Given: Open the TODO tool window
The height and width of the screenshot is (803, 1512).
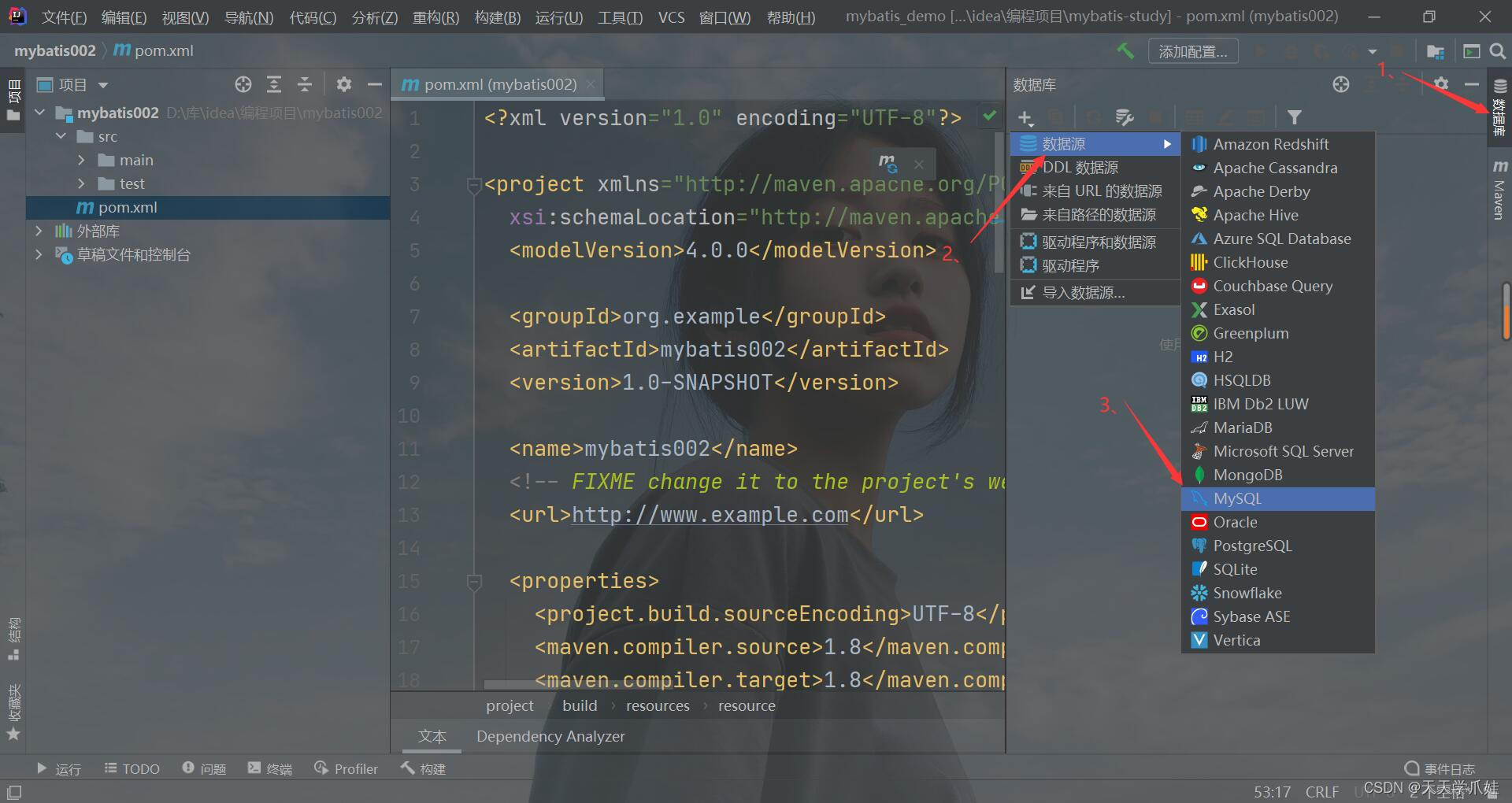Looking at the screenshot, I should click(x=132, y=768).
